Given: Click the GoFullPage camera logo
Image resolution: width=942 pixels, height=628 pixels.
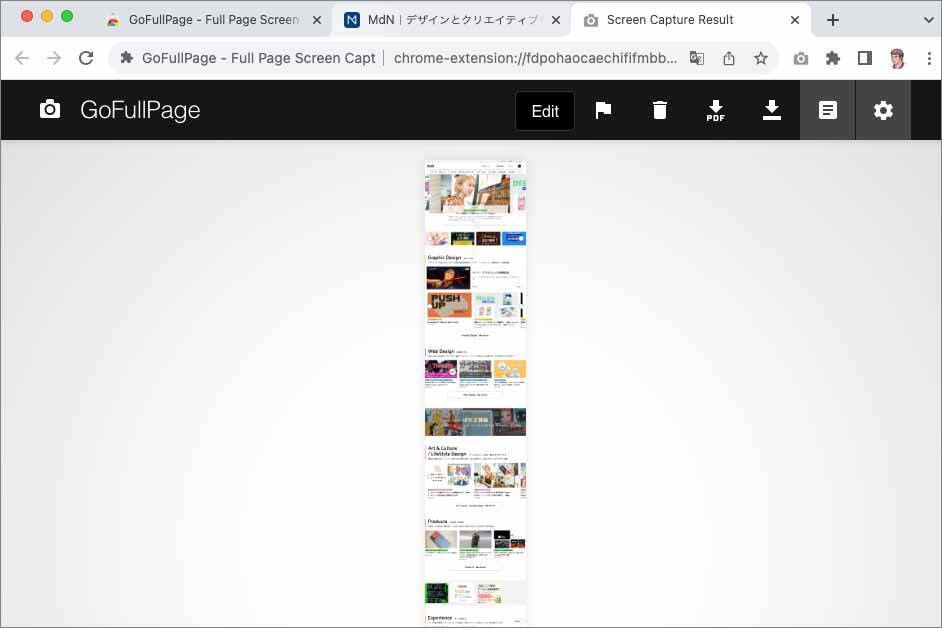Looking at the screenshot, I should click(50, 110).
